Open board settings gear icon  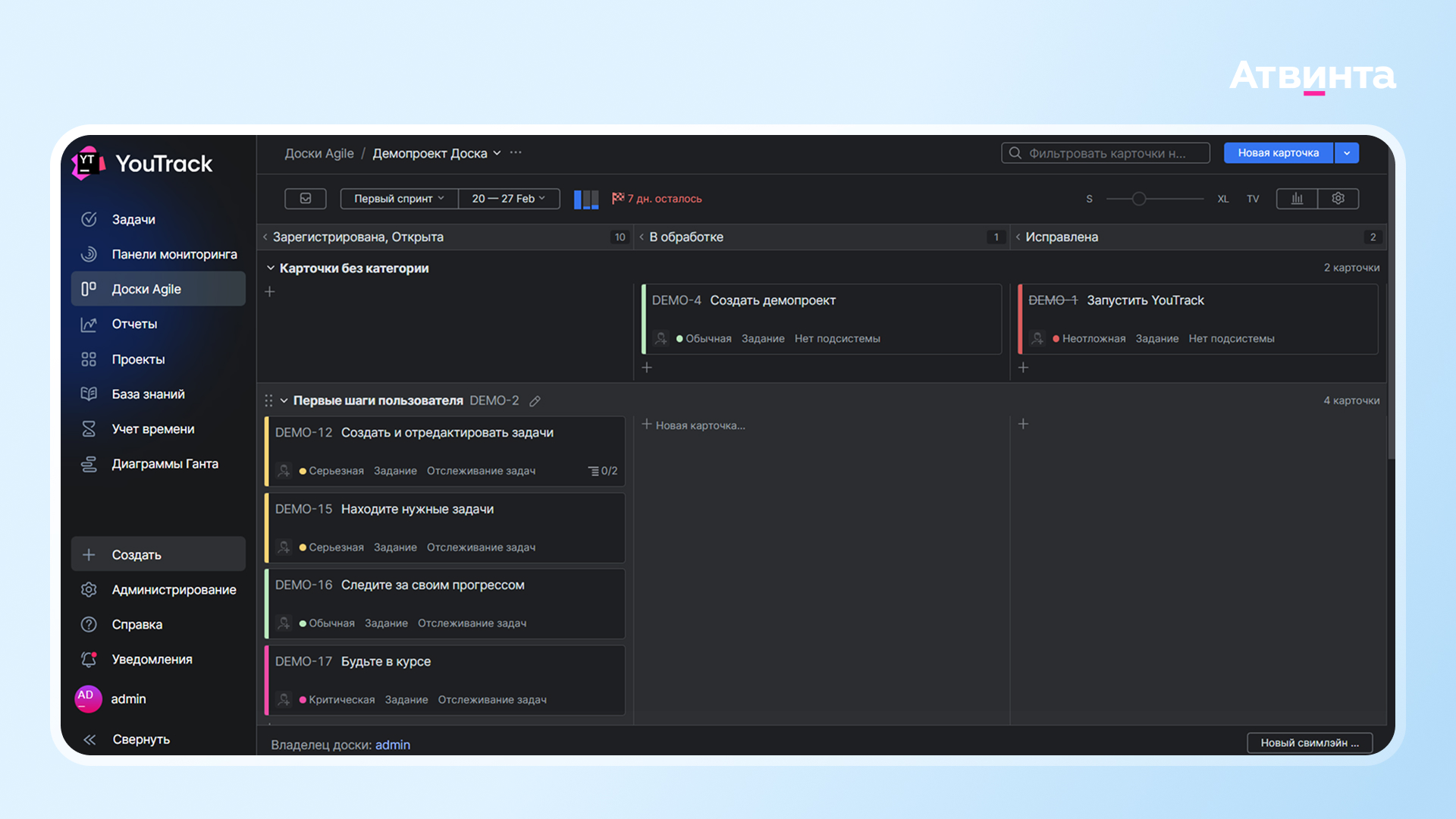1338,199
